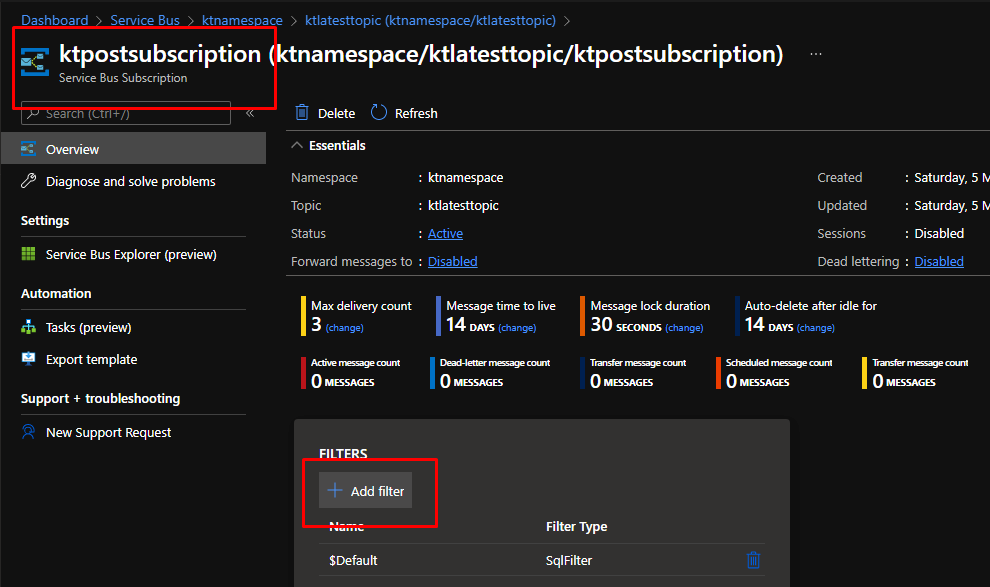Open the ellipsis more options menu
The height and width of the screenshot is (587, 990).
(816, 54)
